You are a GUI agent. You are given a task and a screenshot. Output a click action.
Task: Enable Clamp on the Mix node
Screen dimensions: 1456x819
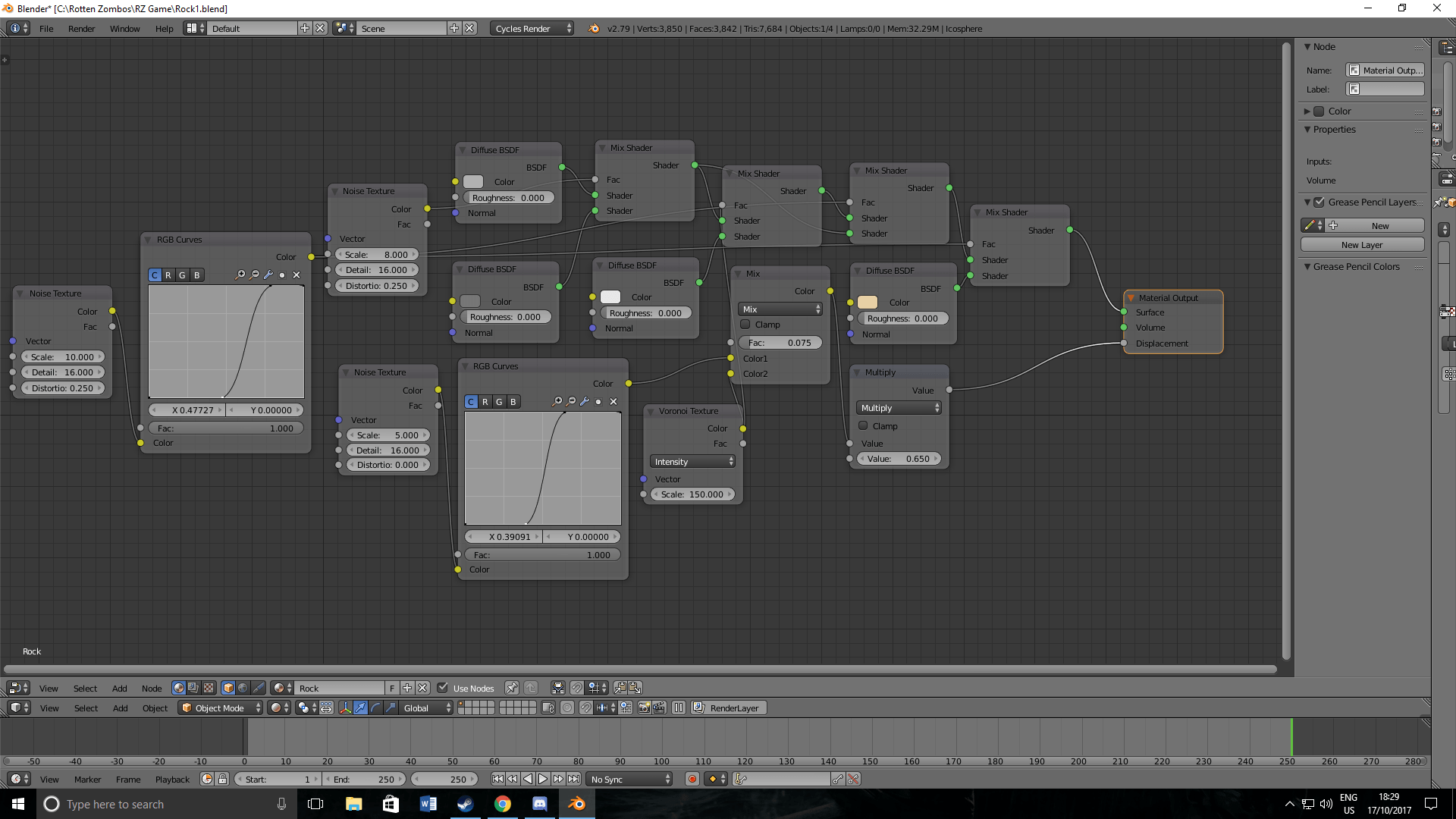click(745, 324)
